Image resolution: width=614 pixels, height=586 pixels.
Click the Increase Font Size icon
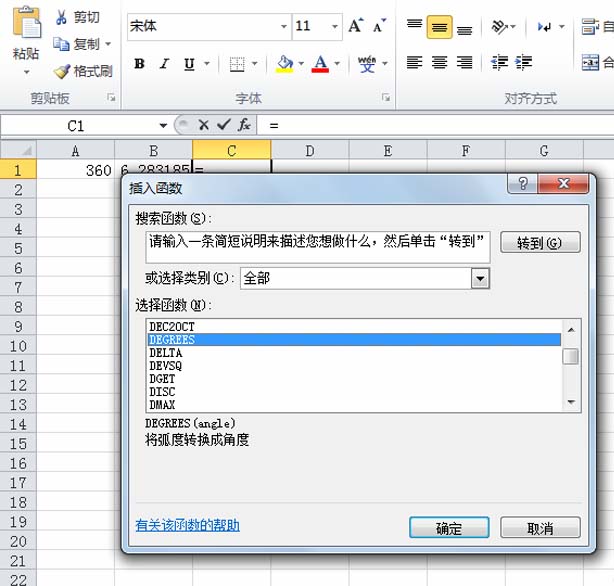tap(356, 26)
